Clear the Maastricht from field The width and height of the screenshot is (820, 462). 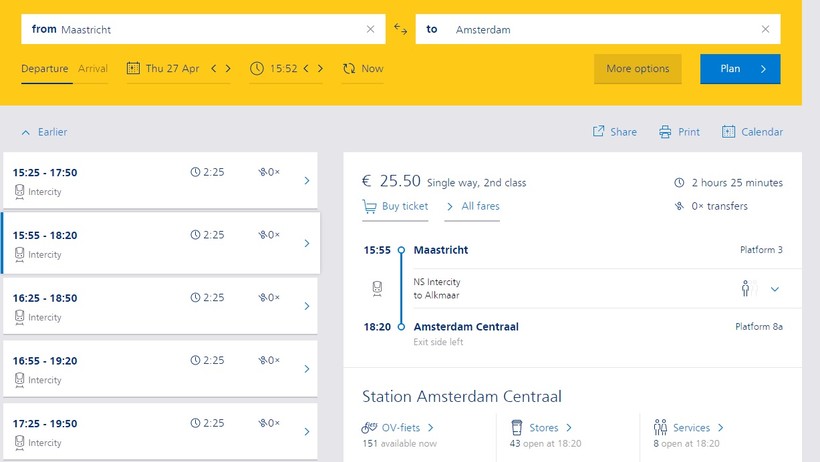coord(370,29)
